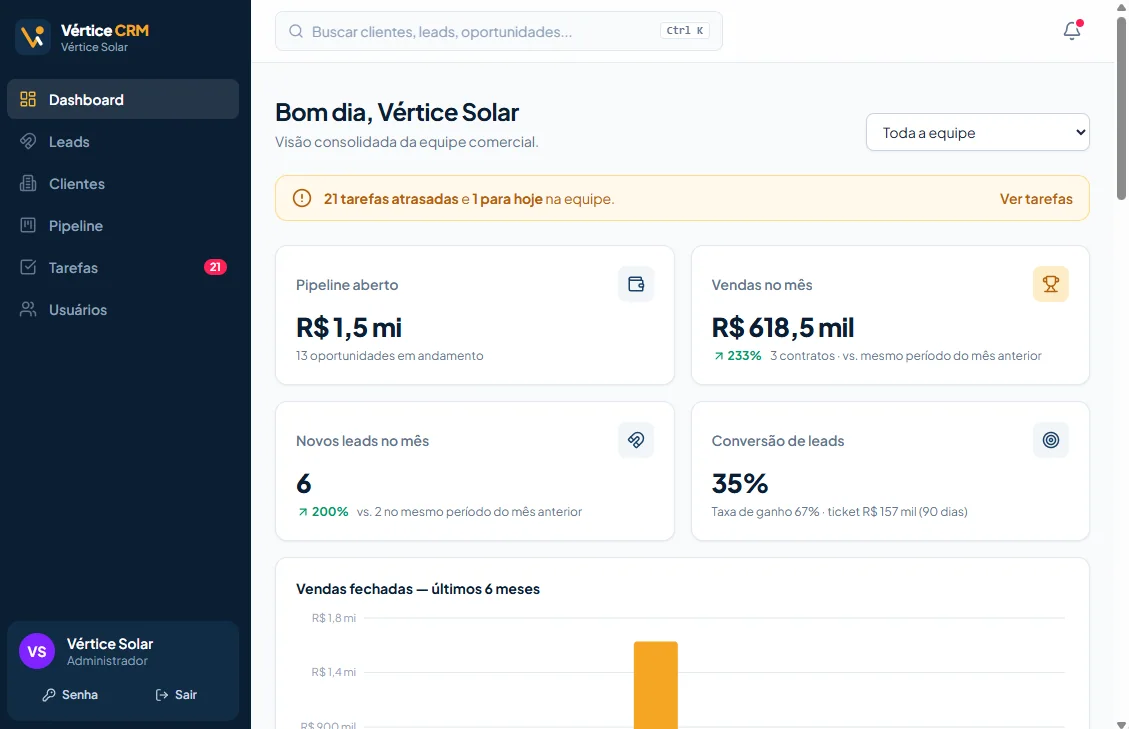Image resolution: width=1129 pixels, height=729 pixels.
Task: Click the 233% growth indicator
Action: (x=737, y=356)
